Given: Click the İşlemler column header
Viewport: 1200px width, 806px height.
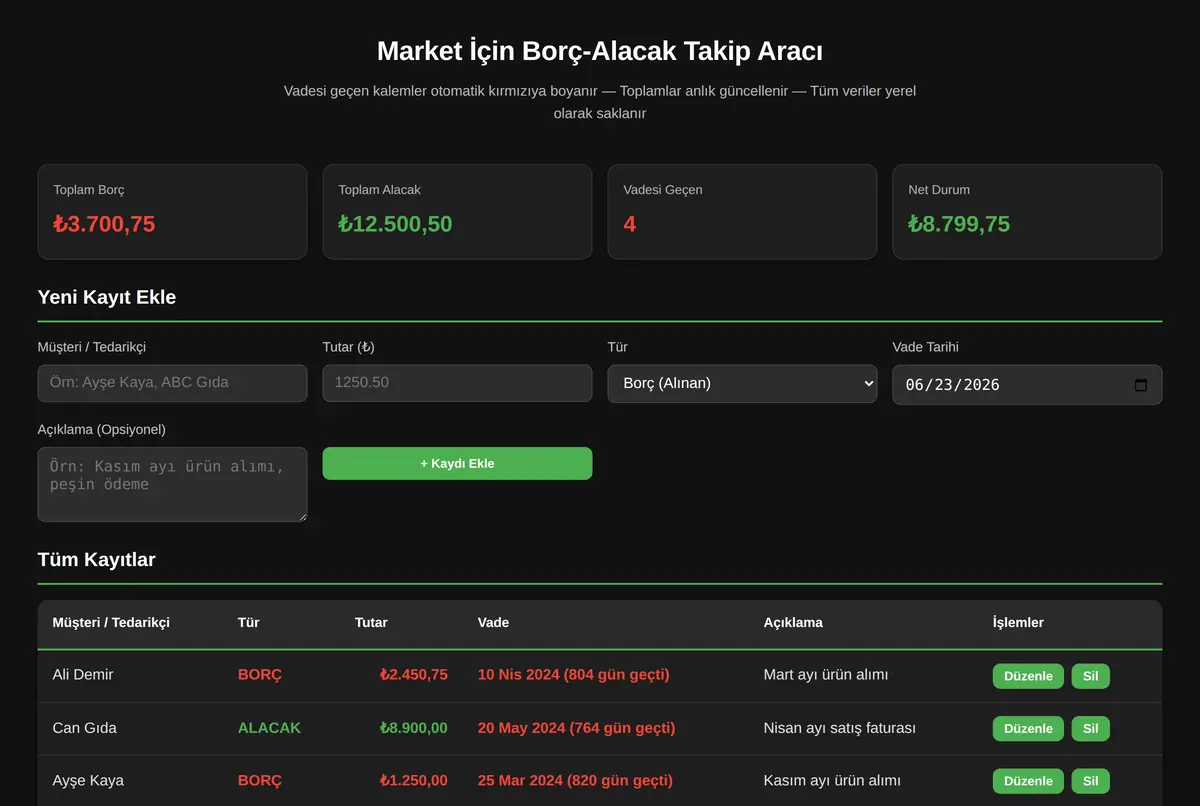Looking at the screenshot, I should pyautogui.click(x=1018, y=622).
